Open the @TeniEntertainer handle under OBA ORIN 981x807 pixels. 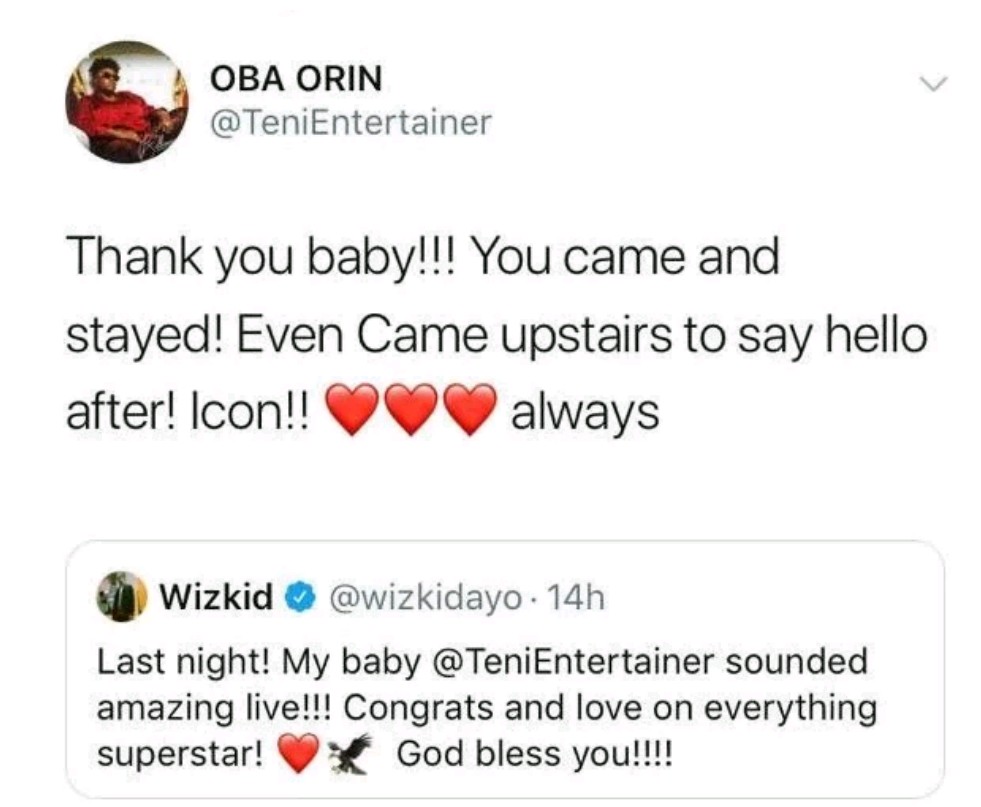[x=351, y=123]
